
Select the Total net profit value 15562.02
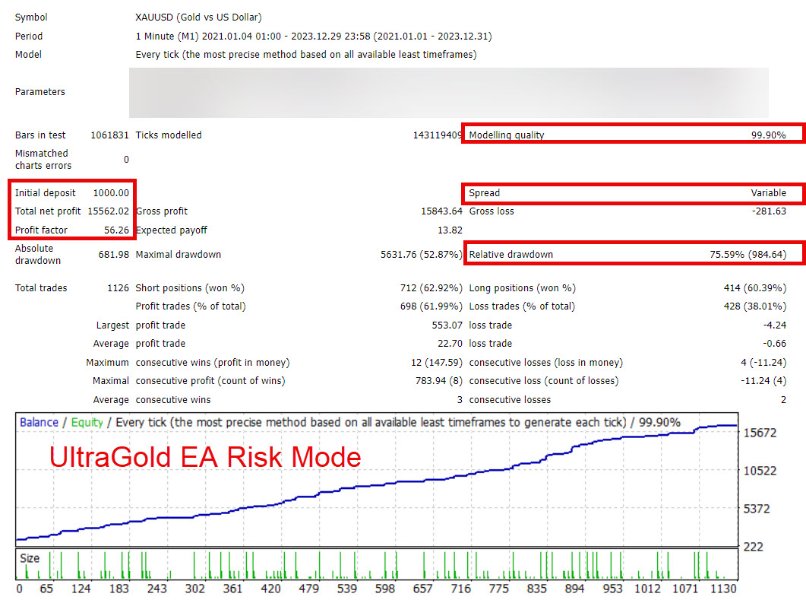click(108, 211)
